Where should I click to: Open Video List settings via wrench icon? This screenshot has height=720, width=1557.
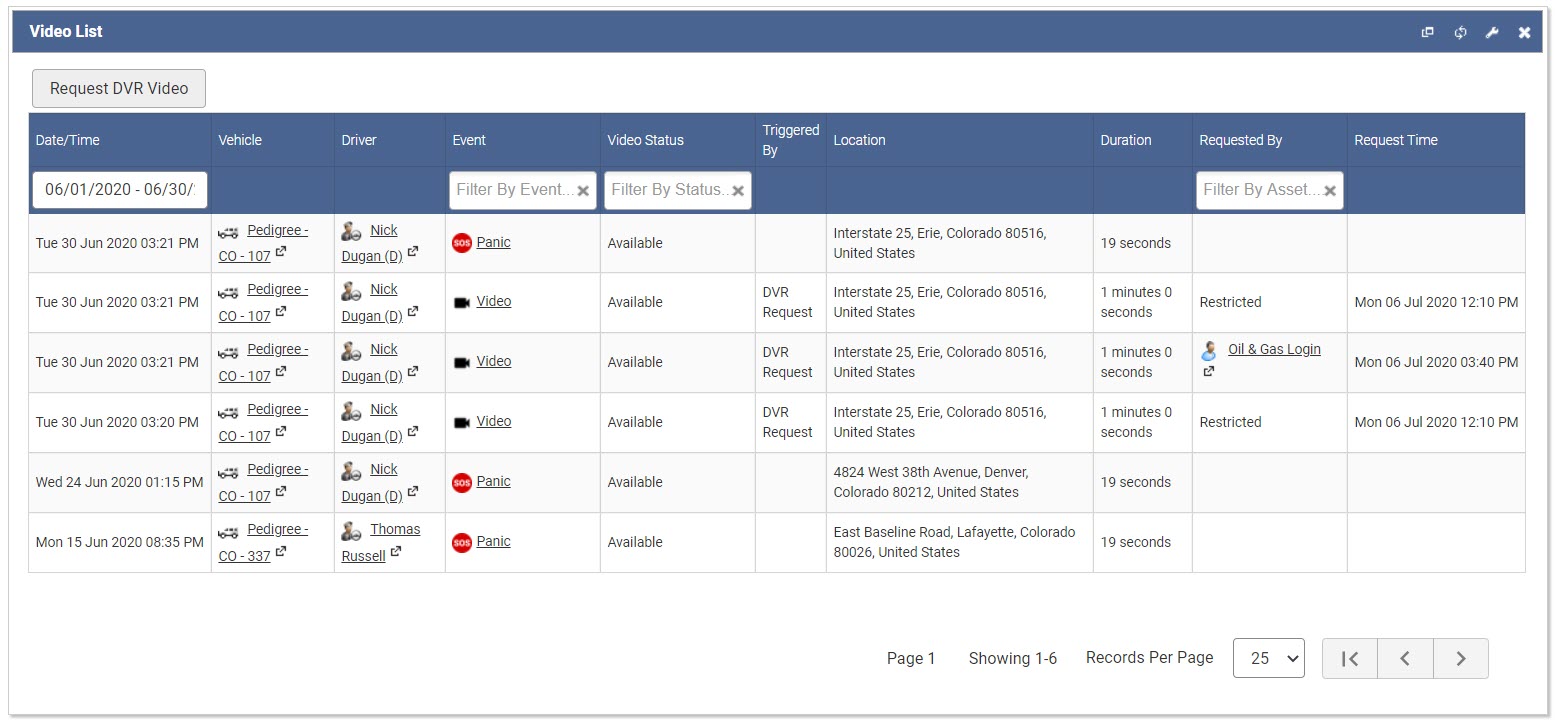(1492, 32)
